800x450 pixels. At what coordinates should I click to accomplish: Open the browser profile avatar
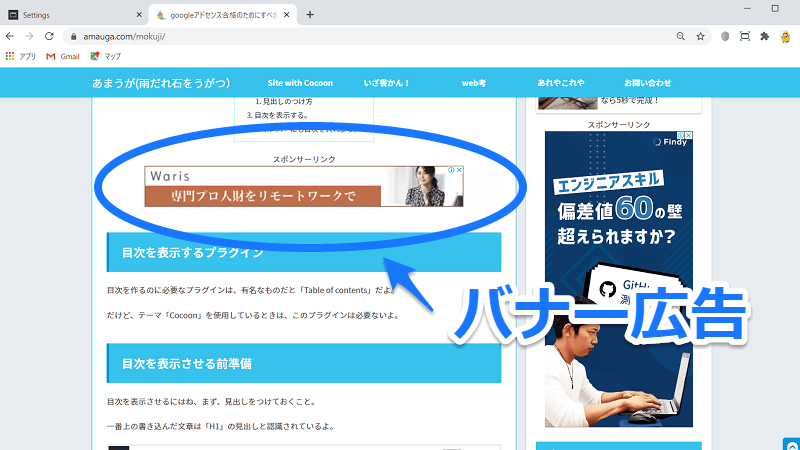click(784, 36)
